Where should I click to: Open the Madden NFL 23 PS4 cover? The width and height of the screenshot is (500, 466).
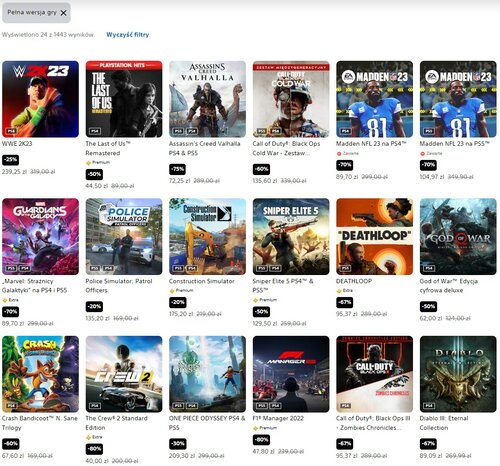[x=375, y=99]
